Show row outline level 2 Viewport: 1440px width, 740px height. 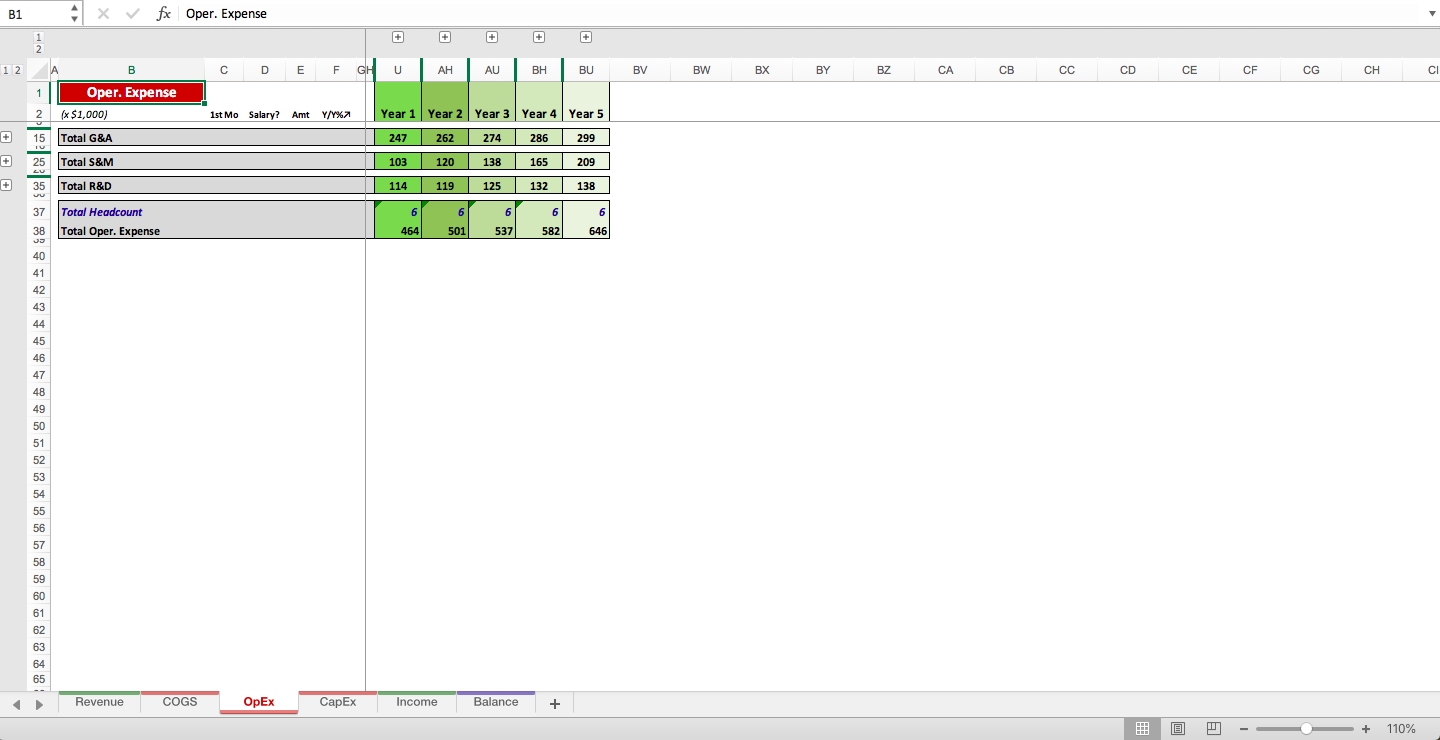tap(17, 70)
